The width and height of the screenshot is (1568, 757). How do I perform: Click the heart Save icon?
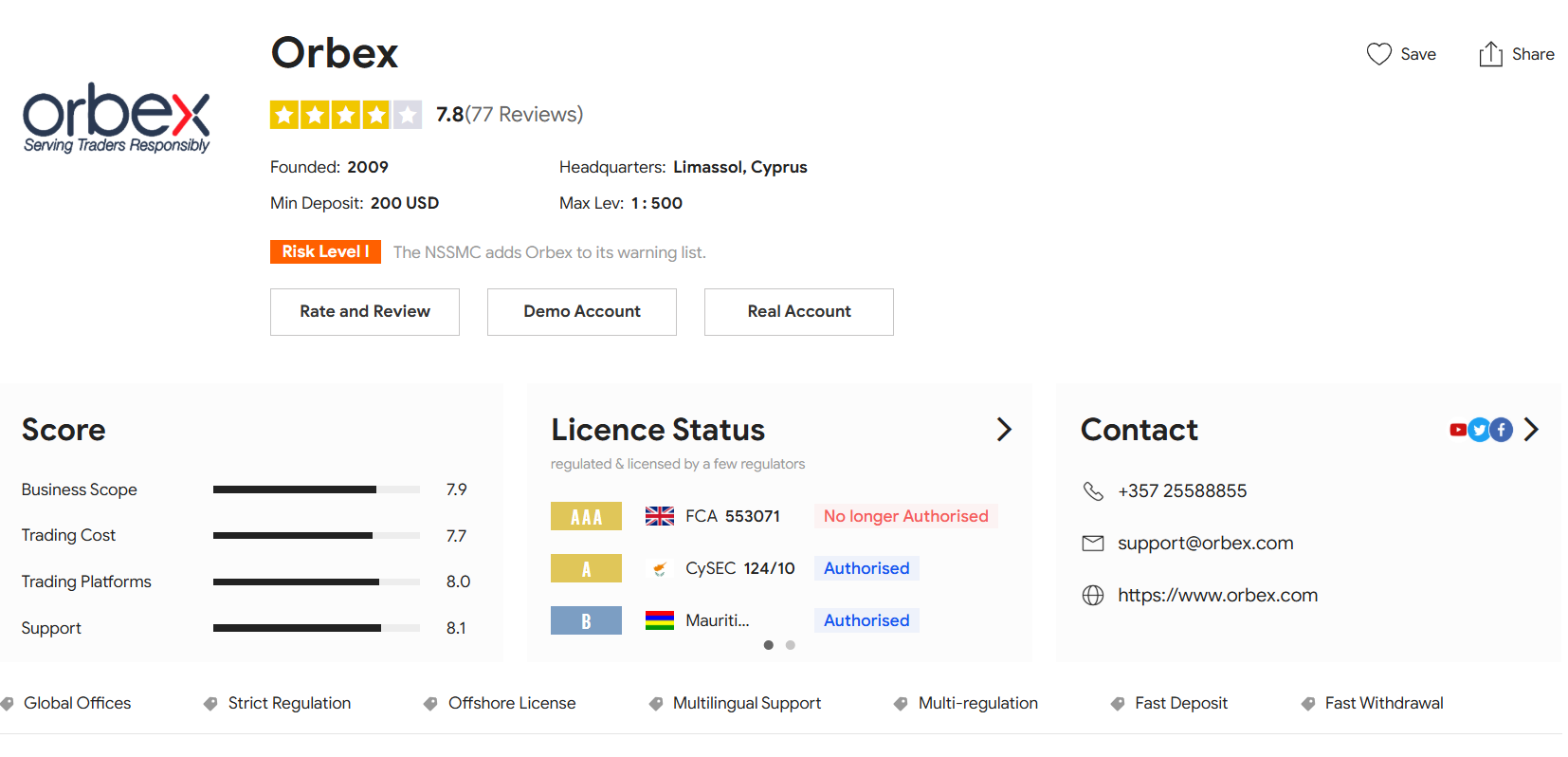point(1378,54)
